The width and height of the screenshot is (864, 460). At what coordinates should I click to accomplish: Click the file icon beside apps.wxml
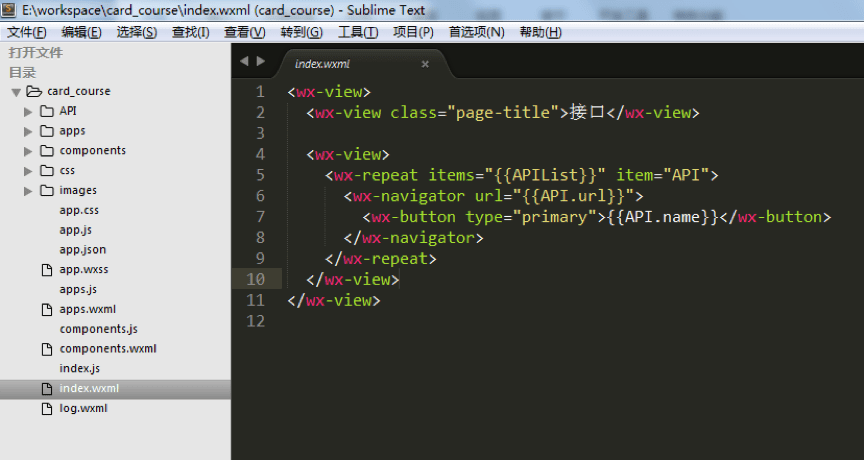[47, 310]
